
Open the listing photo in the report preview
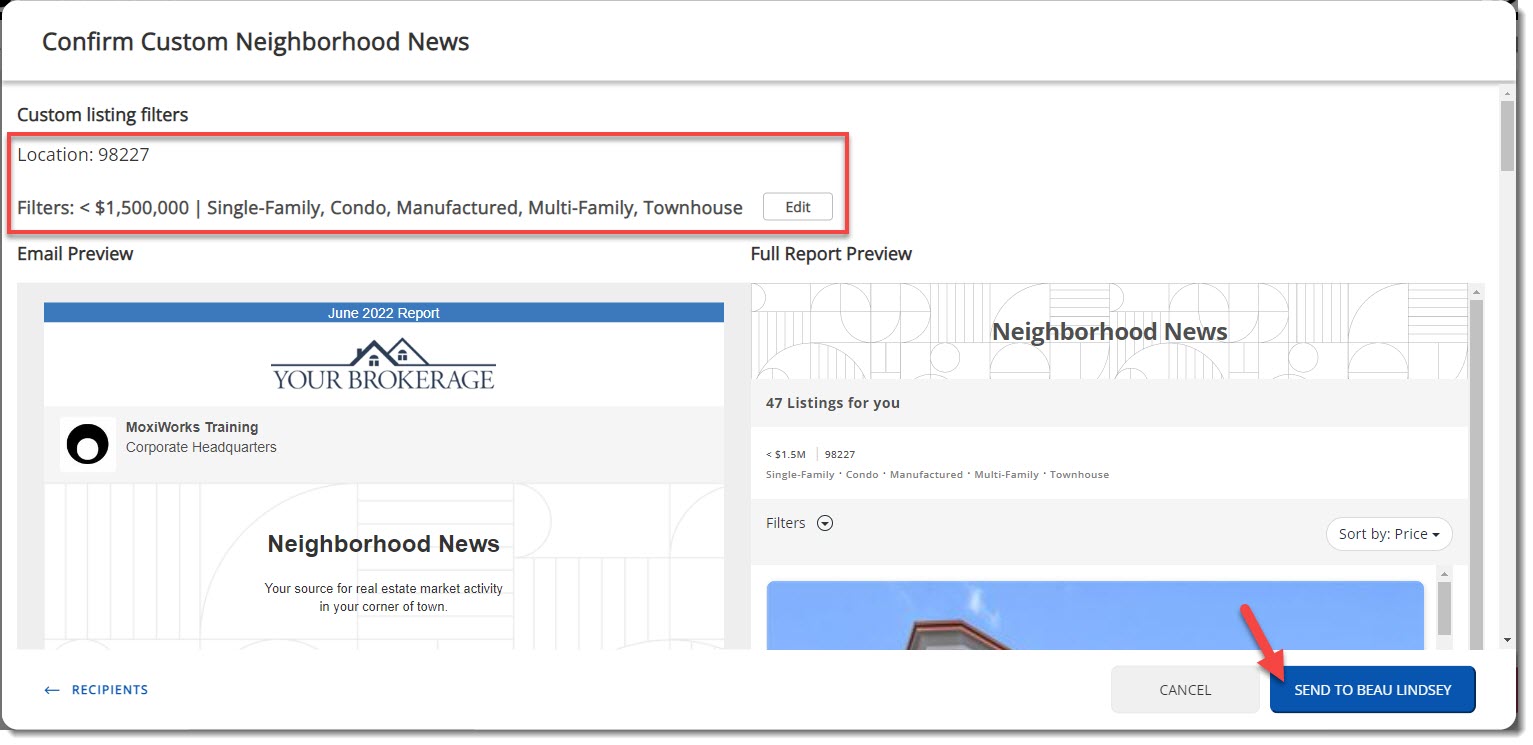1094,615
